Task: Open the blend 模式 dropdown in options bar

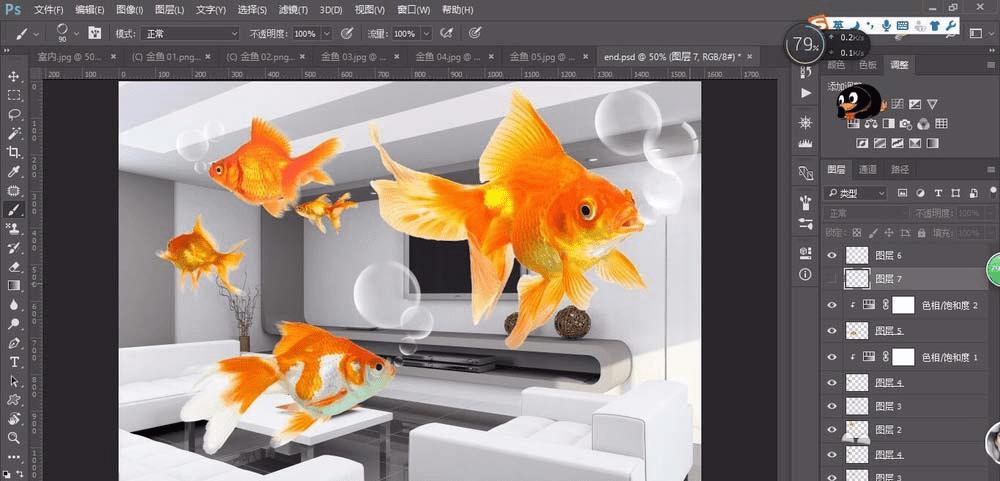Action: 190,33
